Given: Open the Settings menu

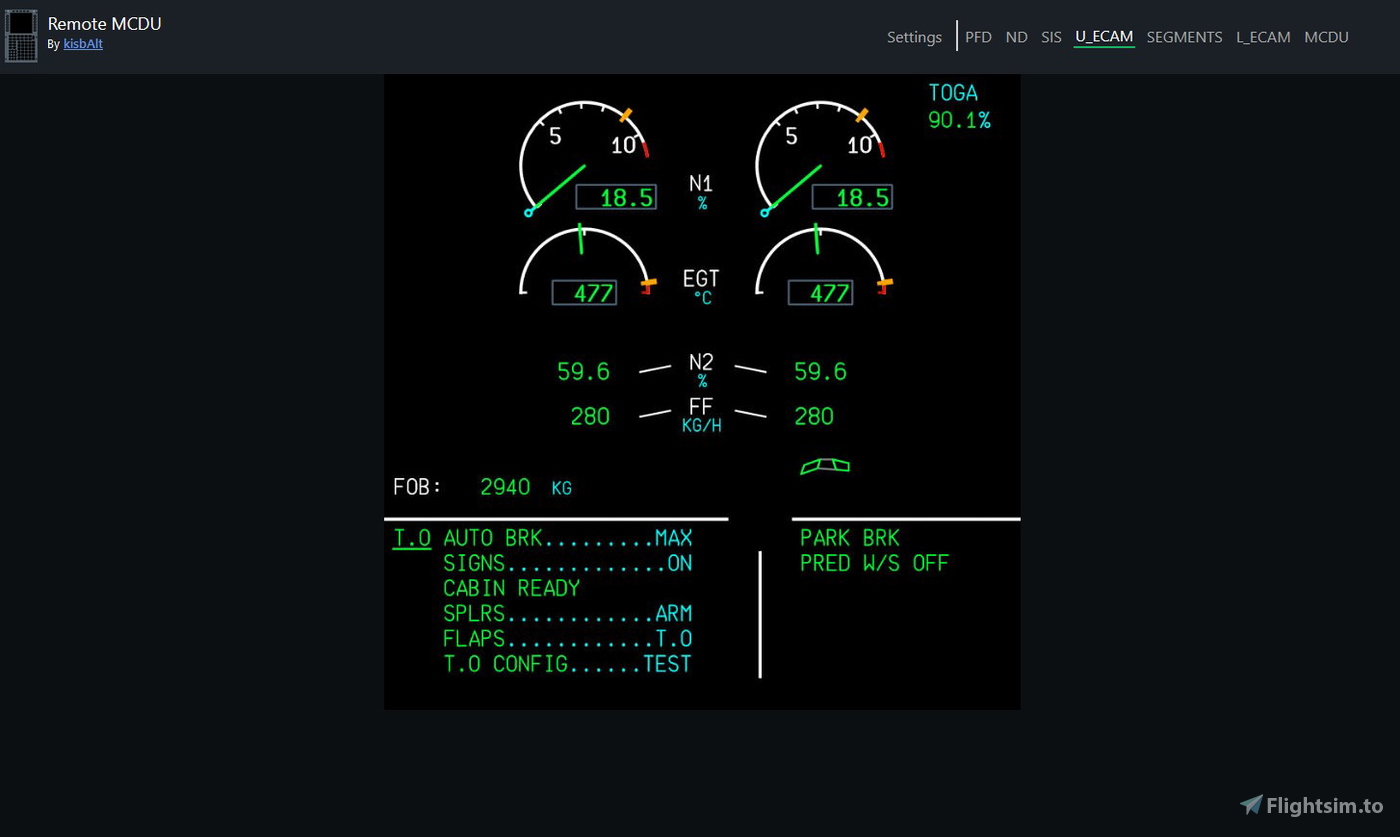Looking at the screenshot, I should click(913, 37).
